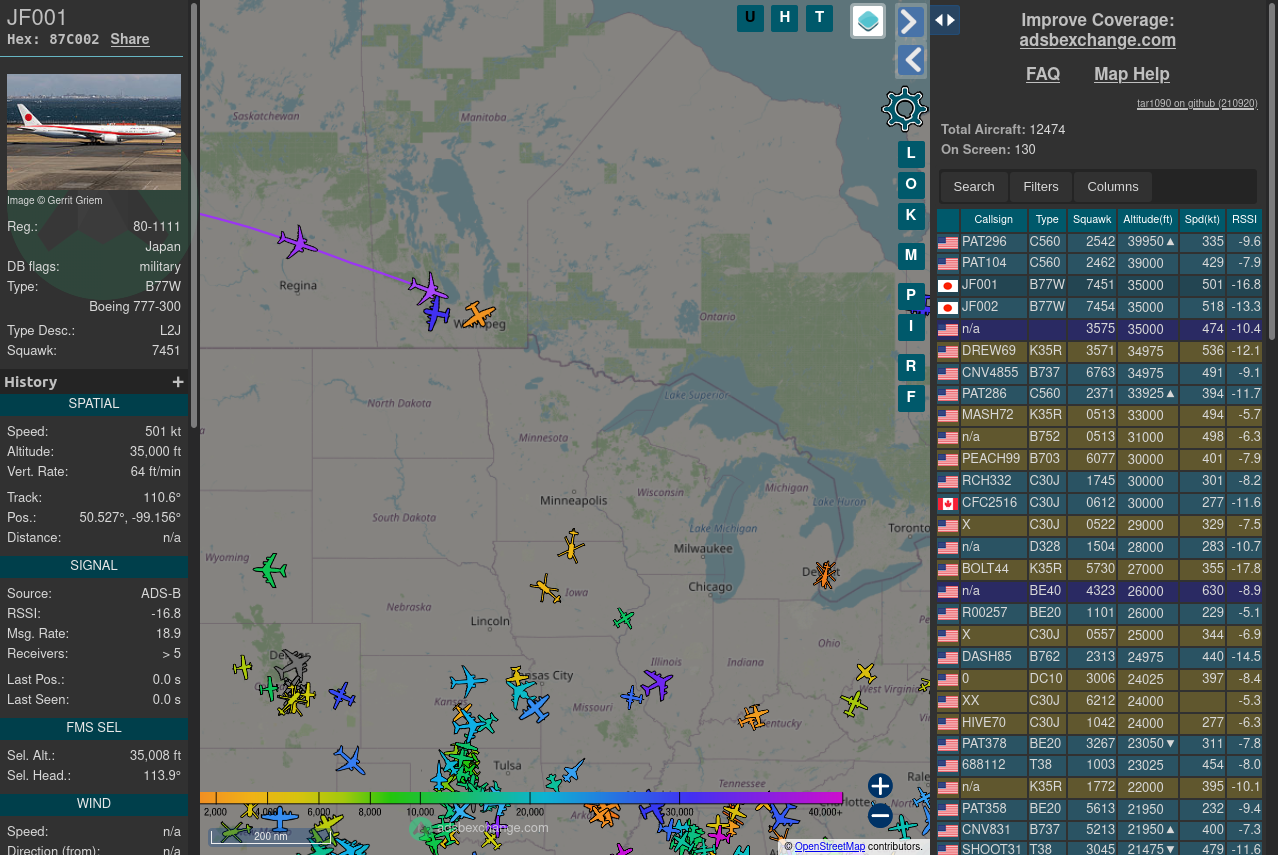Select the JF001 row in table
Screen dimensions: 1278x855
click(1100, 286)
